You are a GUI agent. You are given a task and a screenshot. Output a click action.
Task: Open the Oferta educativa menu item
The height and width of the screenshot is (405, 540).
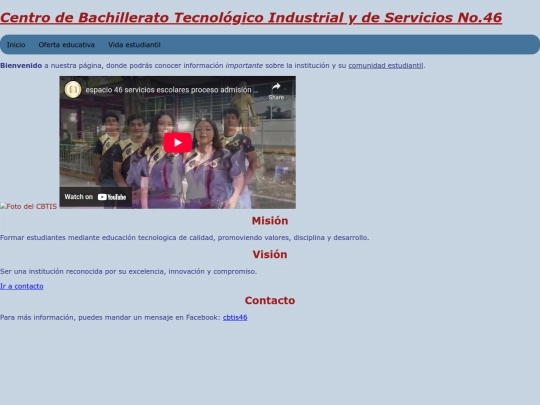point(66,45)
